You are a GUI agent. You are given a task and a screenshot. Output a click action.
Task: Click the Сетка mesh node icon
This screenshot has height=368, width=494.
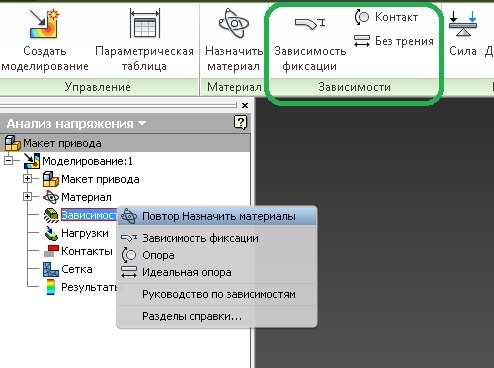51,269
